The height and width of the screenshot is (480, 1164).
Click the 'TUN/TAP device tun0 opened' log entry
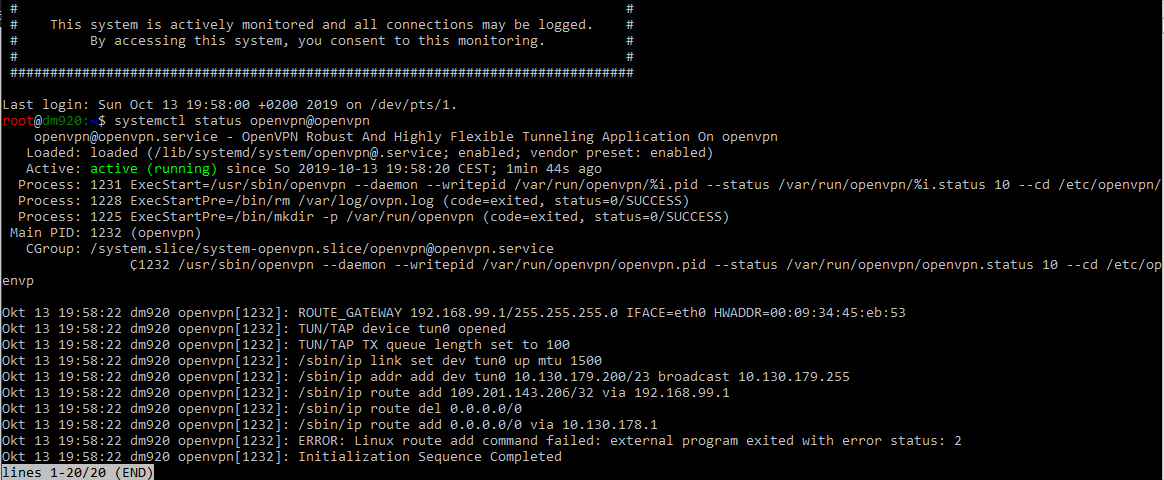pos(402,328)
